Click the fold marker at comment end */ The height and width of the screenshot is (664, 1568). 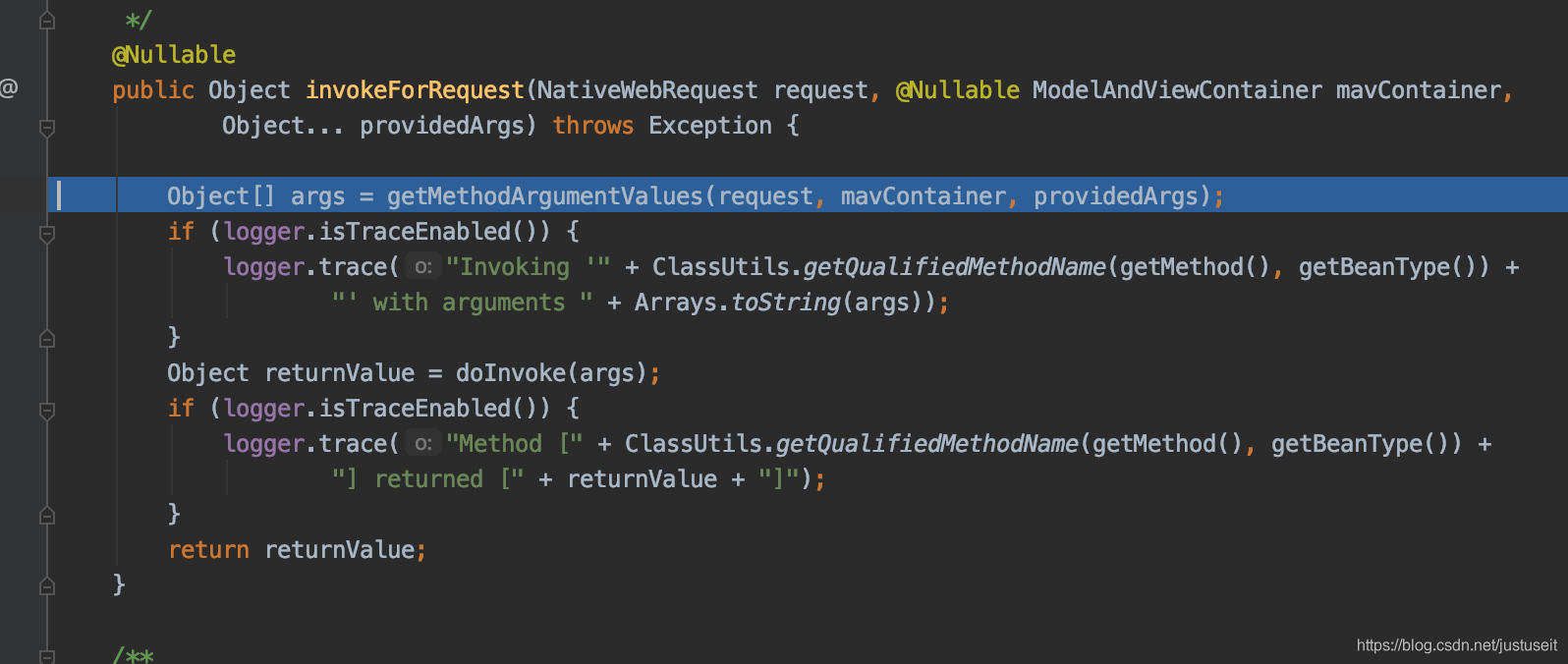pyautogui.click(x=47, y=21)
